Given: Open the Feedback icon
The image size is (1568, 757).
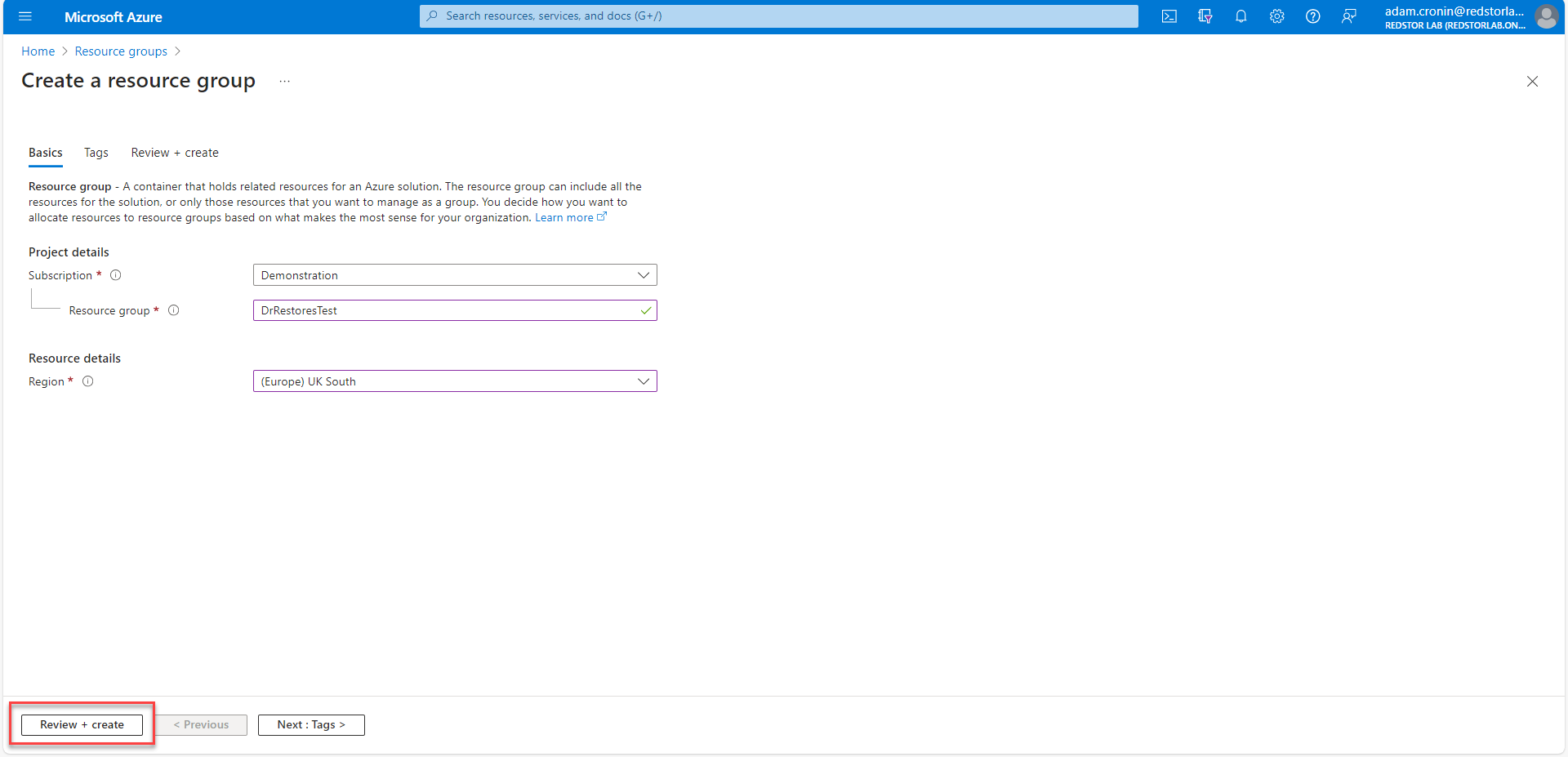Looking at the screenshot, I should [1349, 16].
